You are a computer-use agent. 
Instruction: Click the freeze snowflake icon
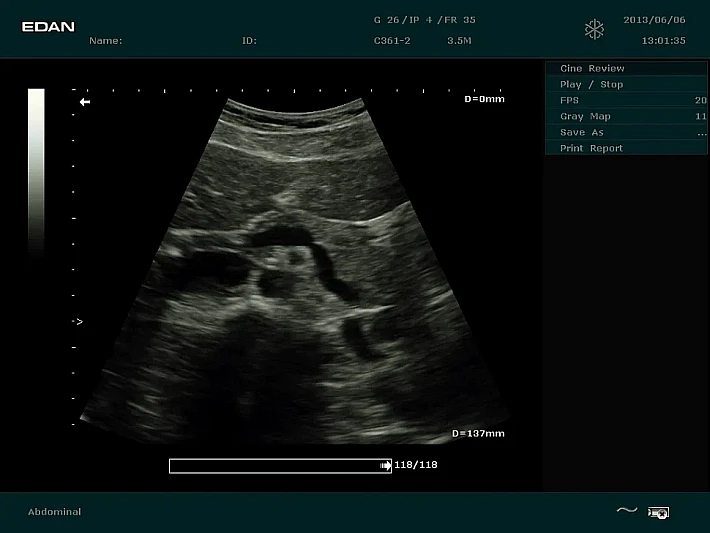[595, 30]
